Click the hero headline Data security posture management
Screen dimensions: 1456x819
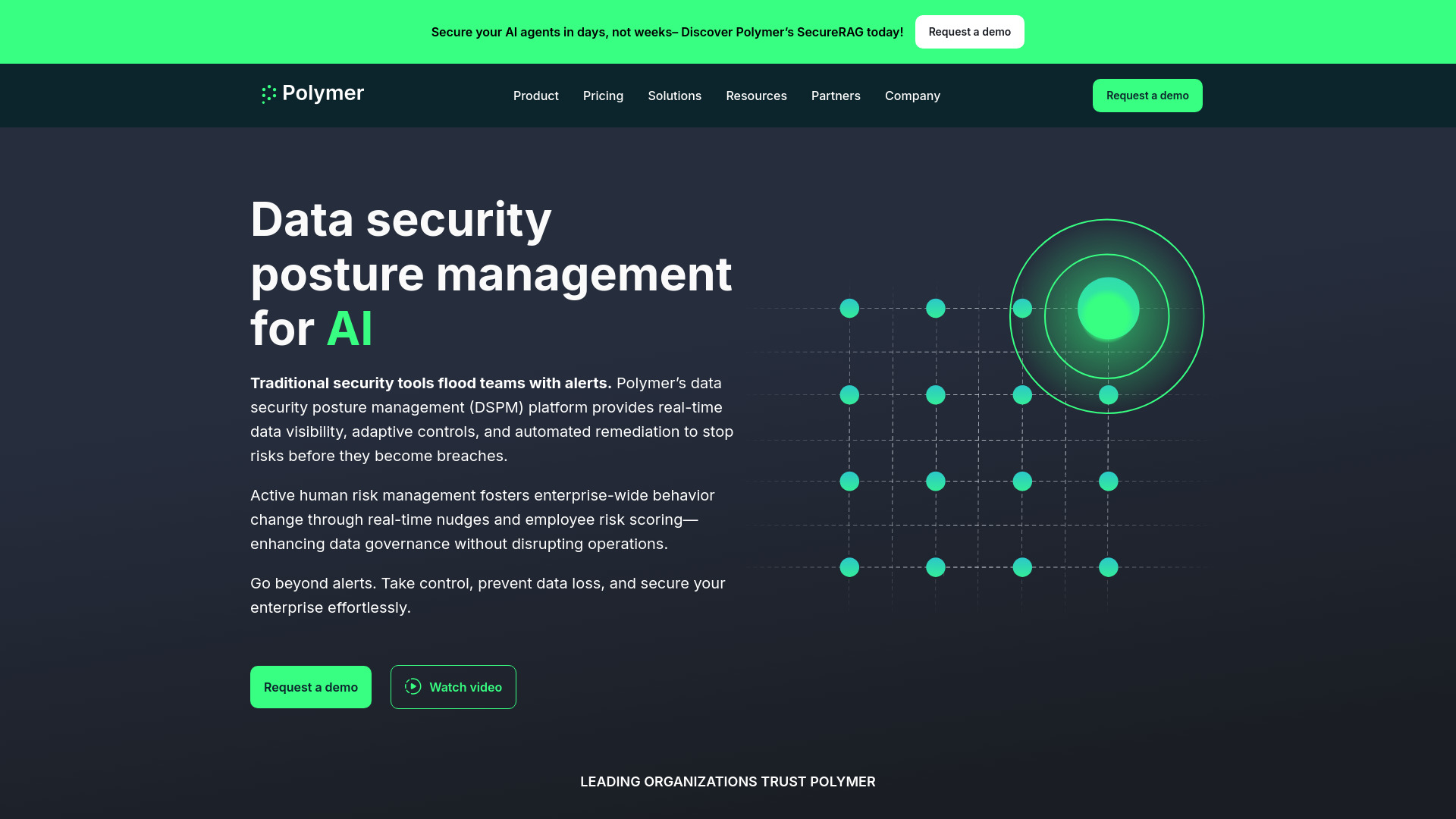tap(491, 274)
